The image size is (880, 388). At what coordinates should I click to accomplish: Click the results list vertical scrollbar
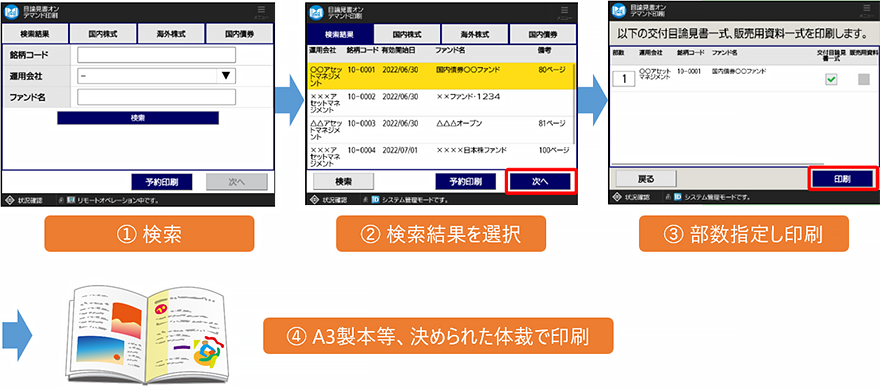pos(574,104)
